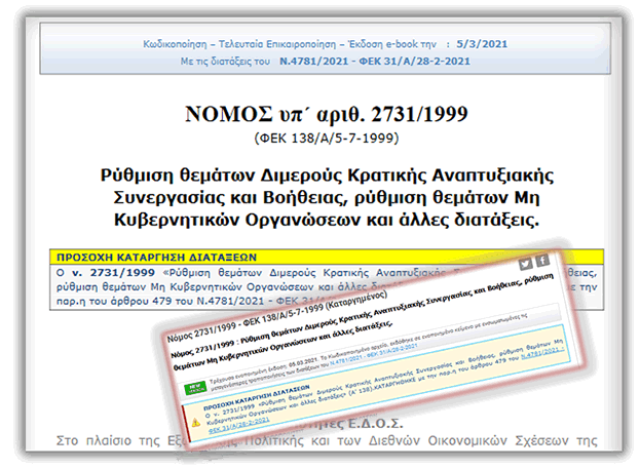Viewport: 640px width, 469px height.
Task: Open ΦΕΚ 31/Α/28-2-2021 link at card bottom
Action: tap(238, 425)
